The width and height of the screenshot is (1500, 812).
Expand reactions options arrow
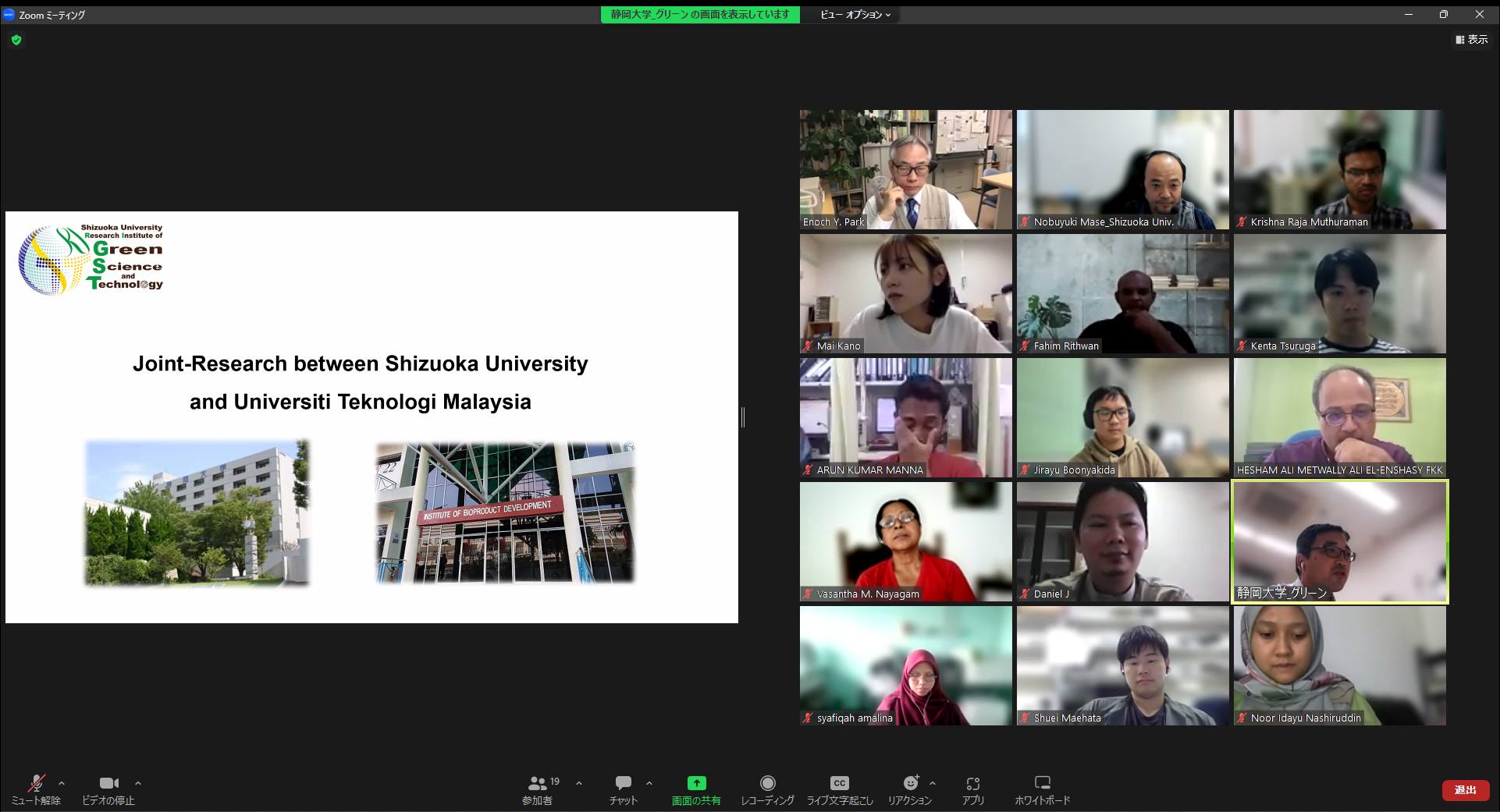click(933, 783)
